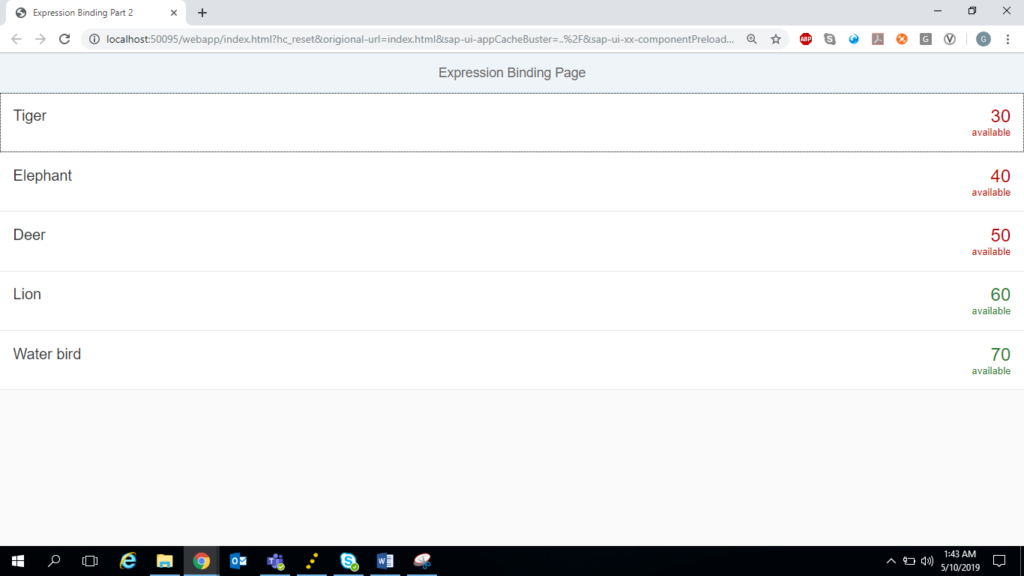The height and width of the screenshot is (576, 1024).
Task: Select the Water bird list item
Action: tap(512, 360)
